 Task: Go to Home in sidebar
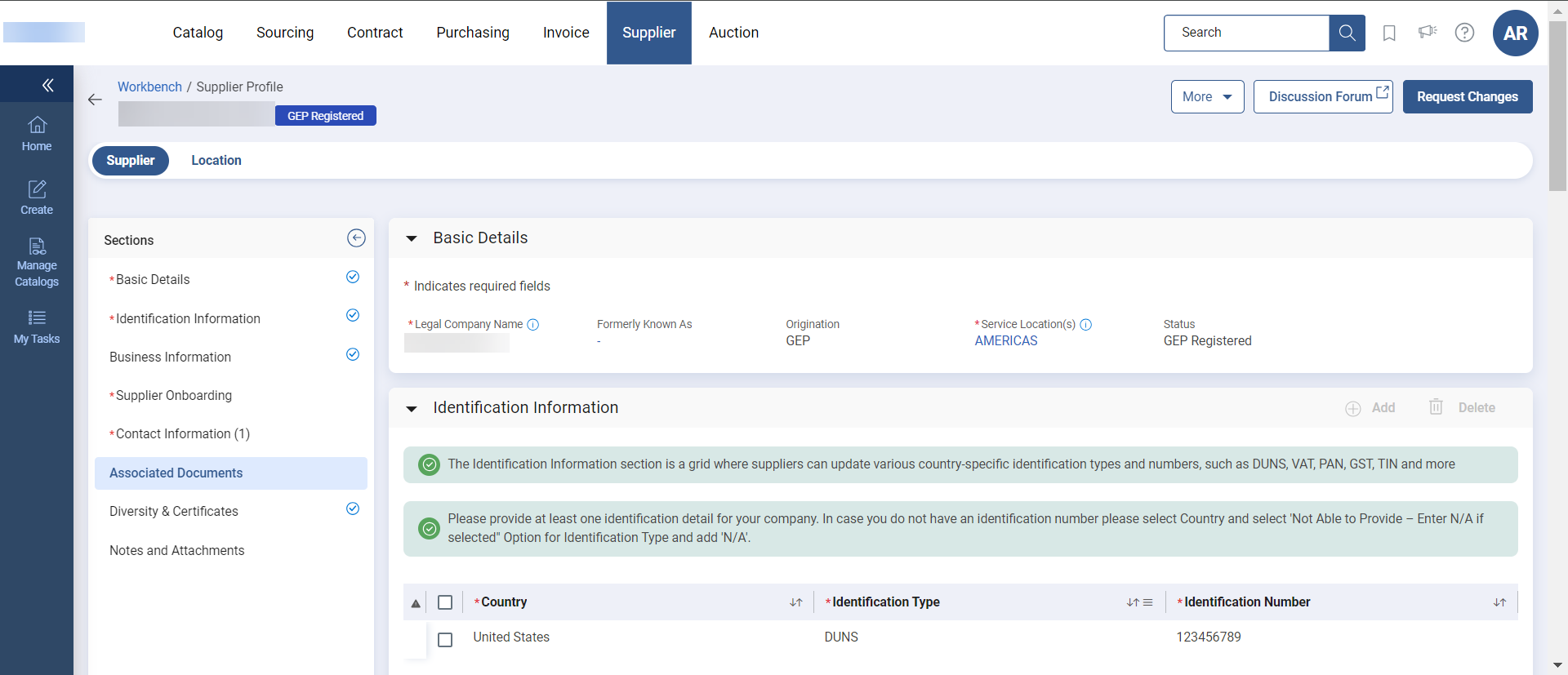(37, 135)
